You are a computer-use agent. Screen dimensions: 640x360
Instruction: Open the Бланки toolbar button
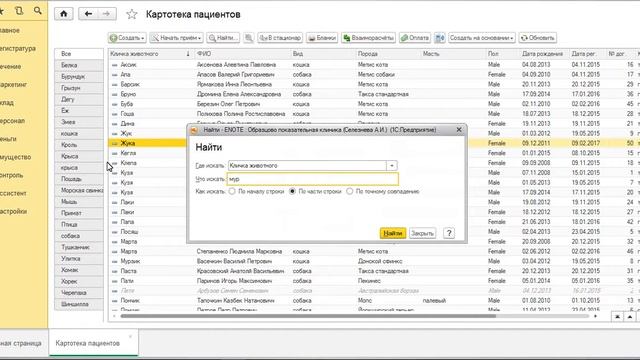[322, 38]
